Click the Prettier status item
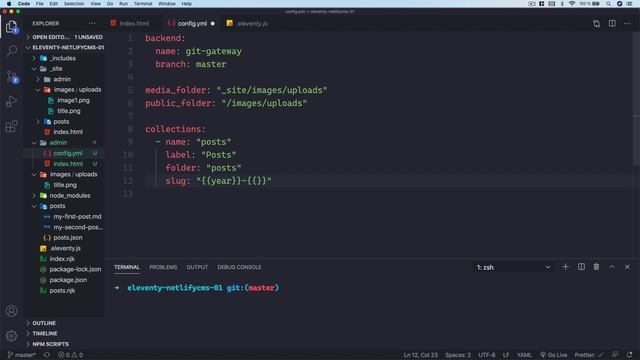The height and width of the screenshot is (360, 640). (x=589, y=355)
